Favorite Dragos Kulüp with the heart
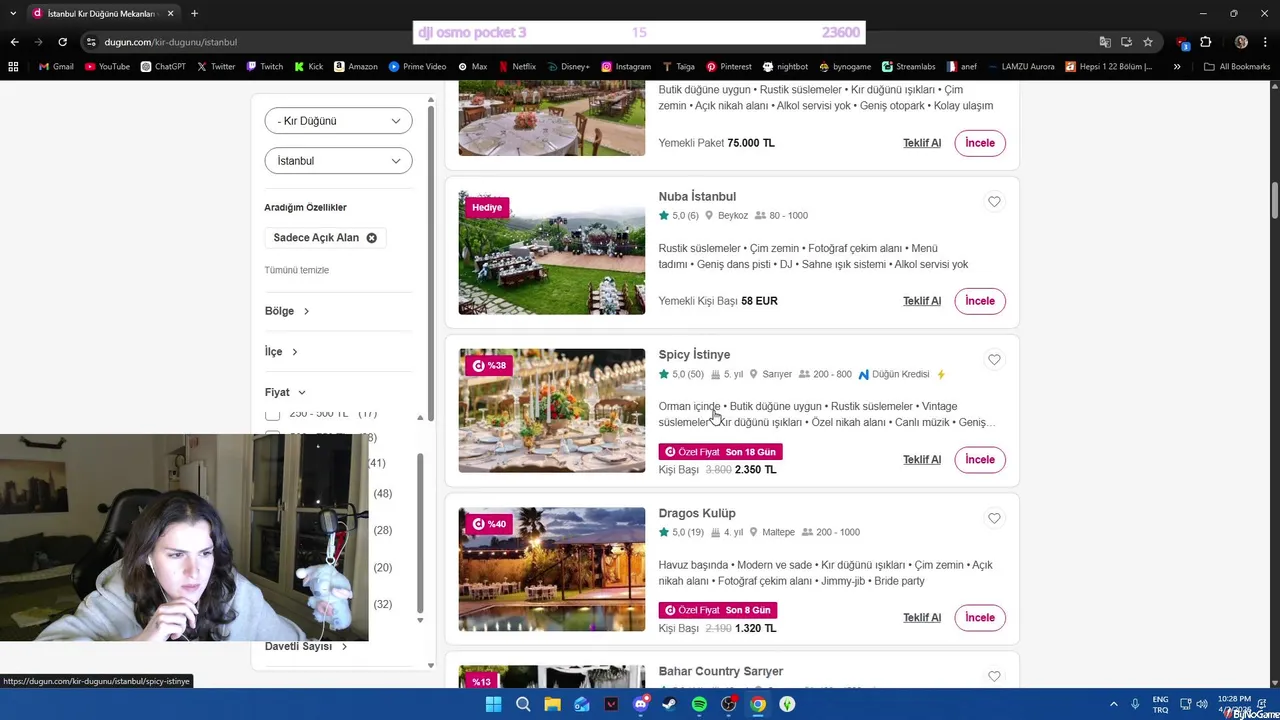This screenshot has height=720, width=1280. [994, 518]
